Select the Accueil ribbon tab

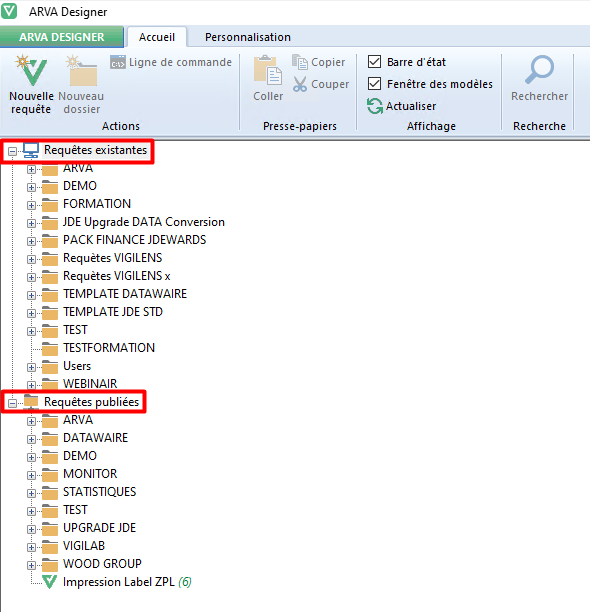coord(157,37)
